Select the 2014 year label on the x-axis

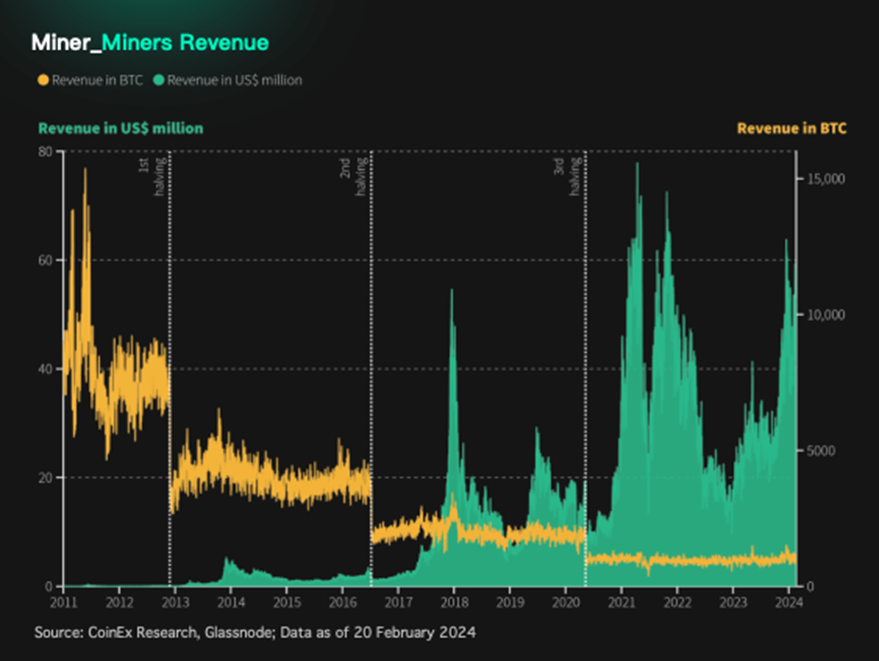(230, 603)
